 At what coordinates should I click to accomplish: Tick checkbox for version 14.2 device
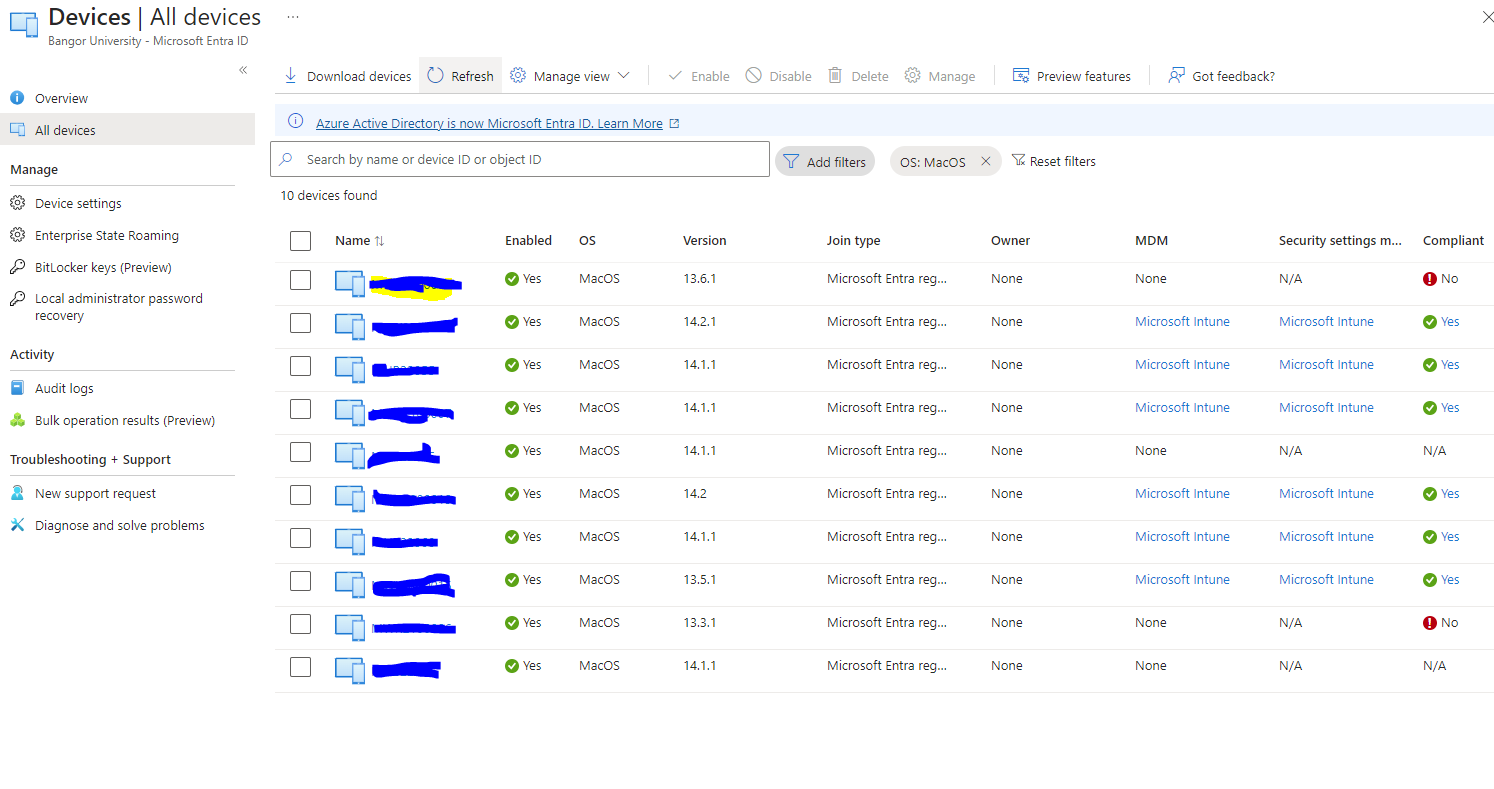click(x=300, y=495)
